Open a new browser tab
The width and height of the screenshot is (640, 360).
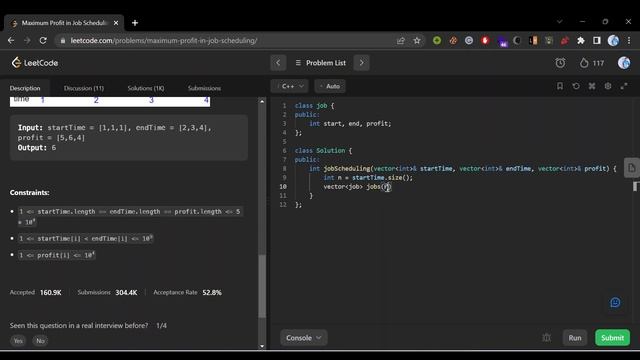(x=135, y=23)
